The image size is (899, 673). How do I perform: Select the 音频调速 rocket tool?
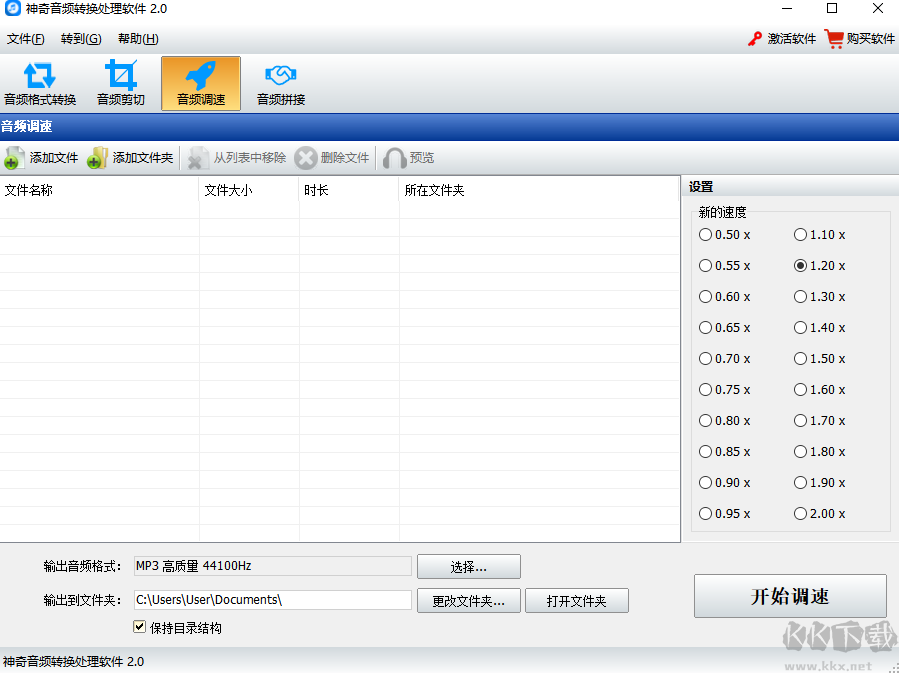201,84
